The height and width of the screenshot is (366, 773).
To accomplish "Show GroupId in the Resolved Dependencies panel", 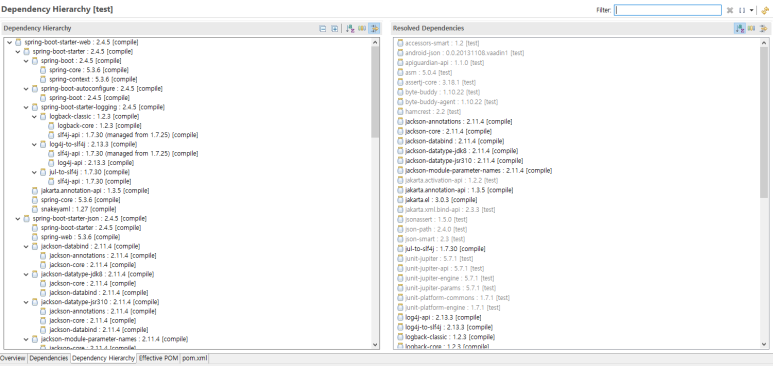I will pyautogui.click(x=751, y=29).
